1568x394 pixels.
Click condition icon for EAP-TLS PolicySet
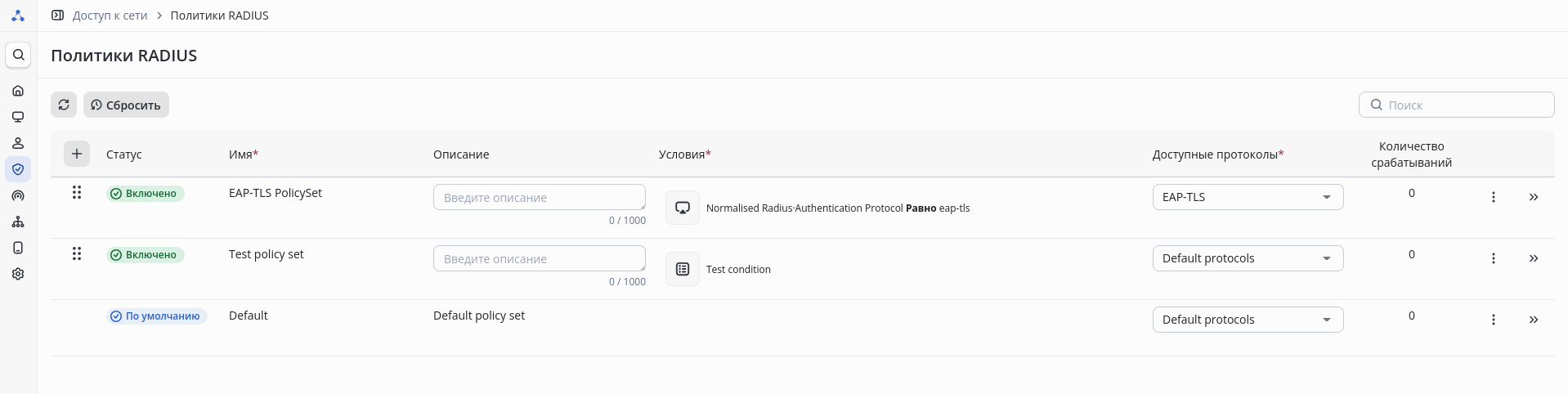pyautogui.click(x=683, y=208)
